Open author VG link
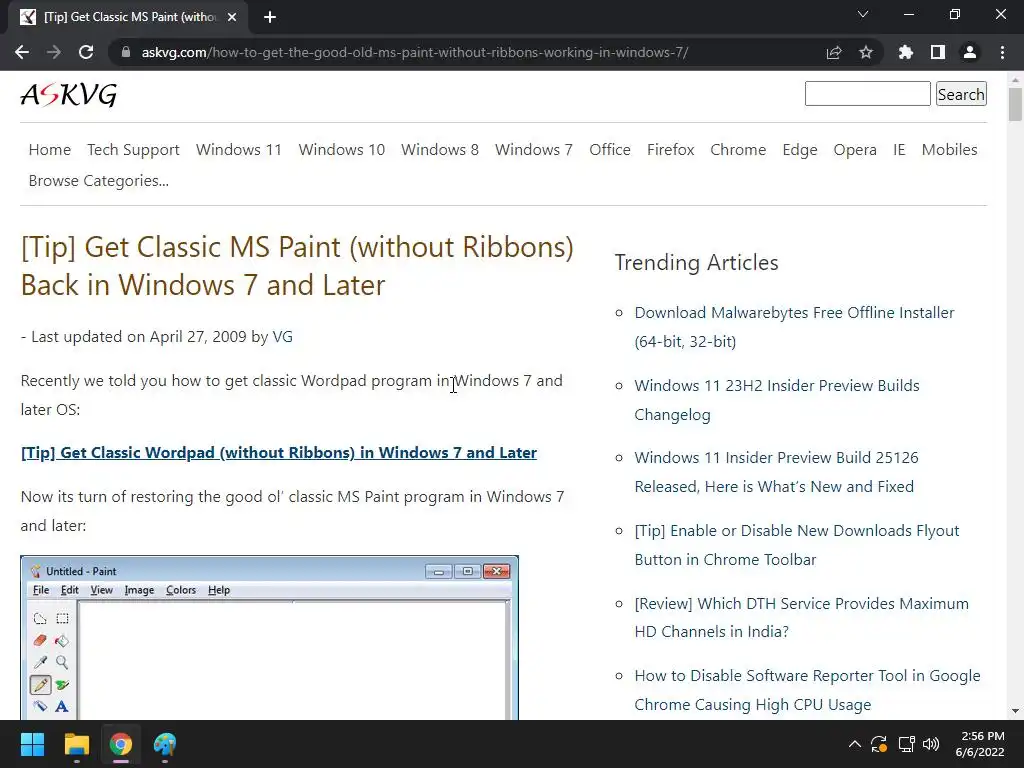This screenshot has height=768, width=1024. tap(282, 336)
